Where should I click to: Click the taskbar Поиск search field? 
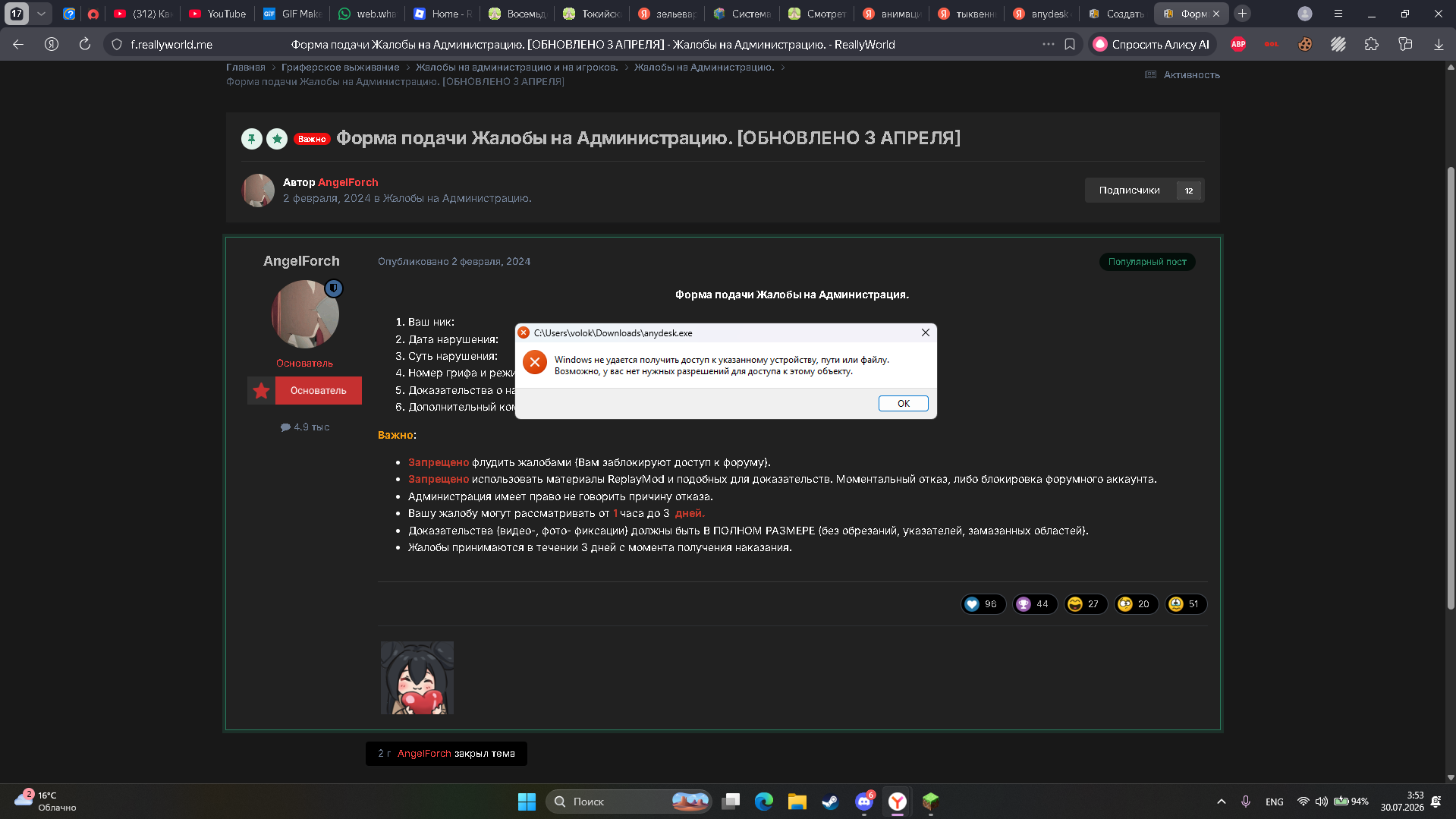click(628, 802)
